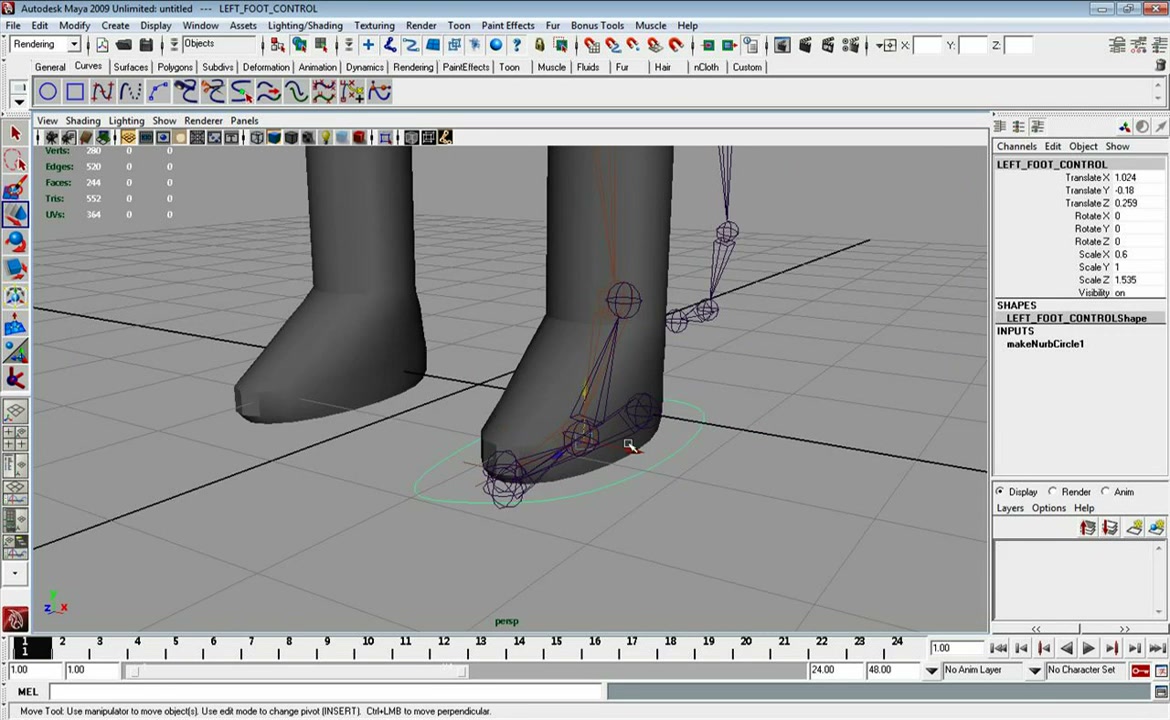
Task: Select the arrow Select tool
Action: (16, 134)
